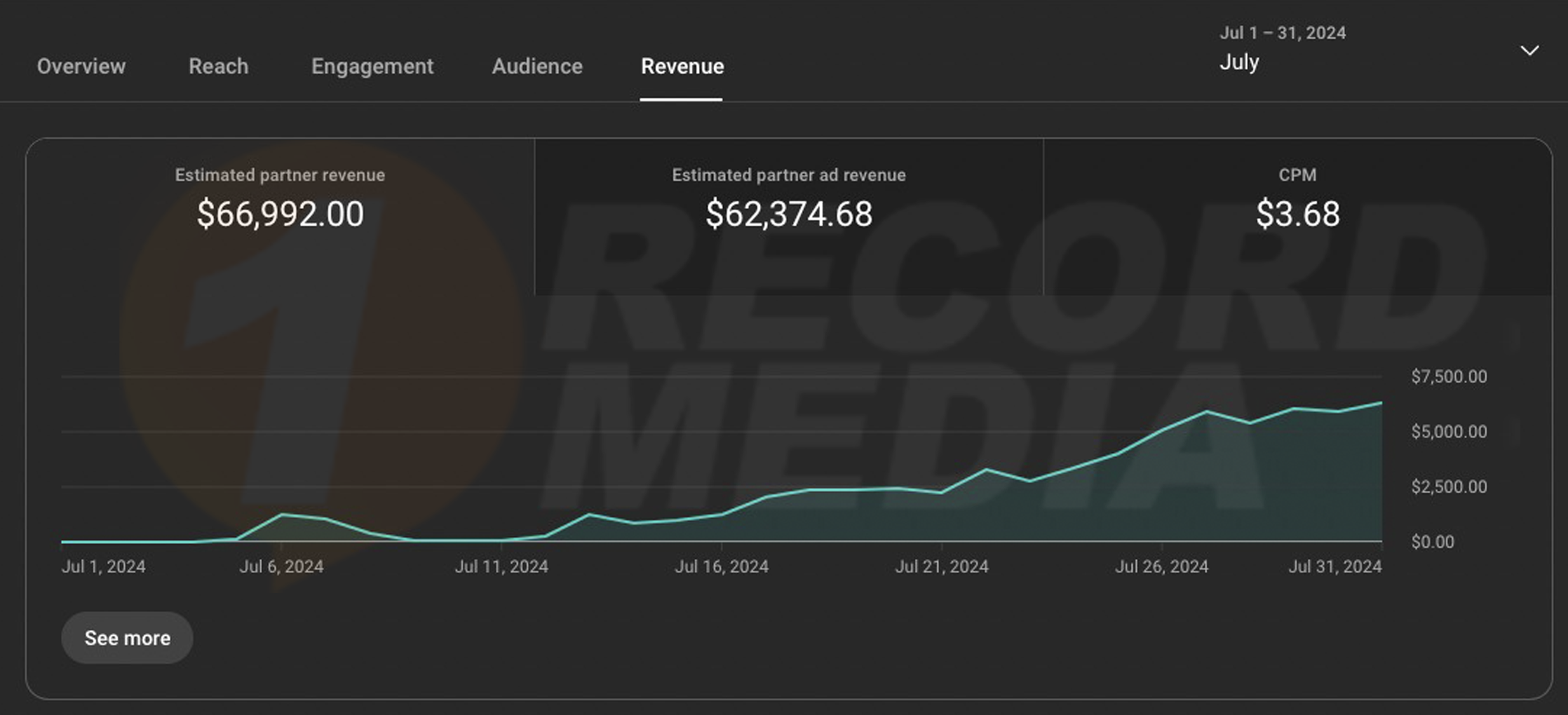This screenshot has width=1568, height=715.
Task: Click the See more button
Action: click(x=127, y=637)
